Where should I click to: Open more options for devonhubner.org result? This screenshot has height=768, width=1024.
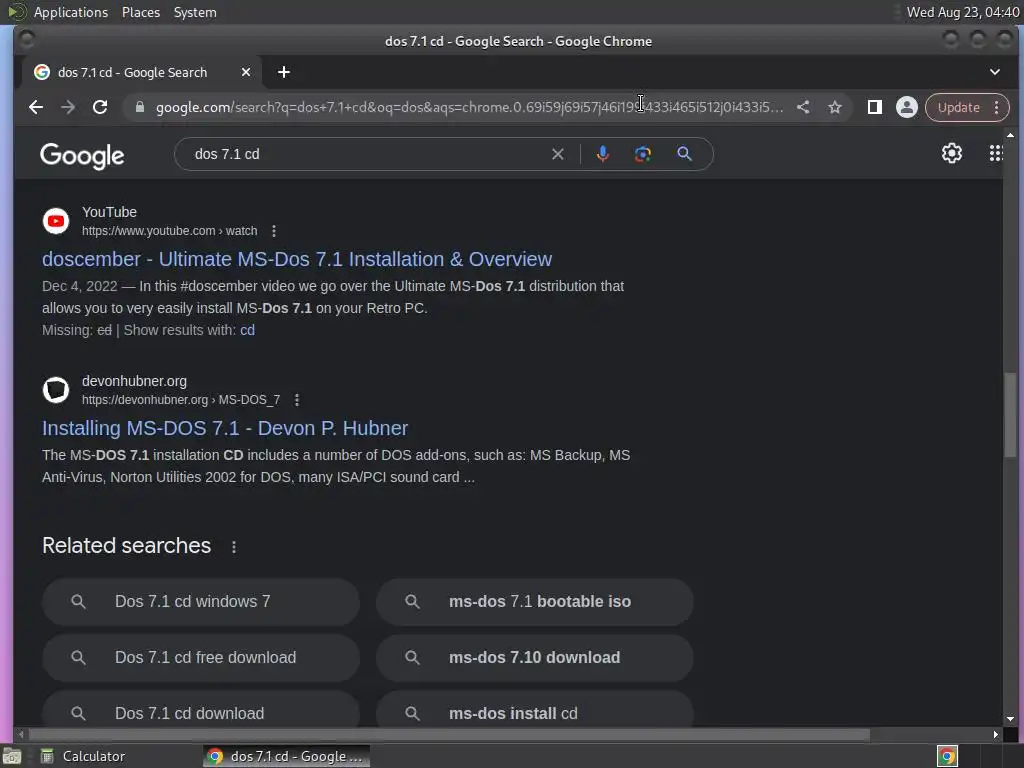point(296,400)
